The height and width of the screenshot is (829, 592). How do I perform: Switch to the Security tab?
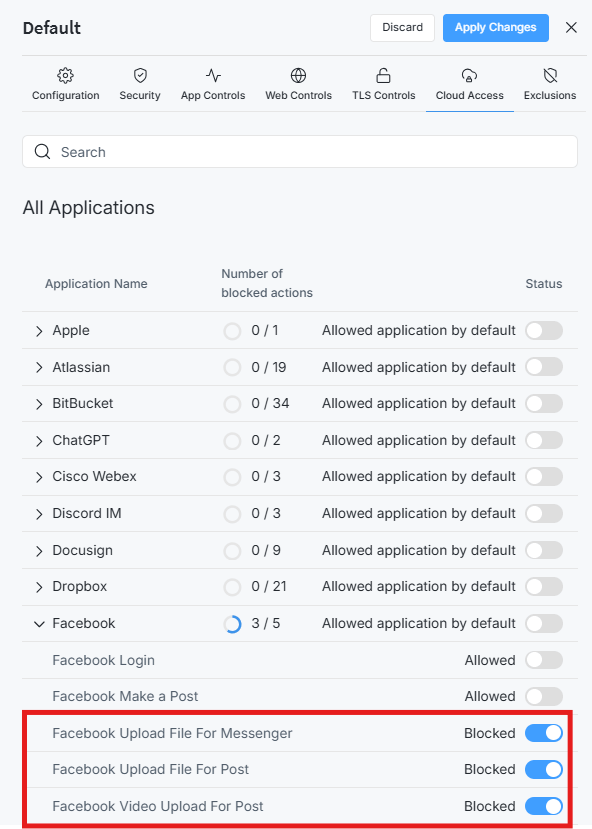(140, 84)
